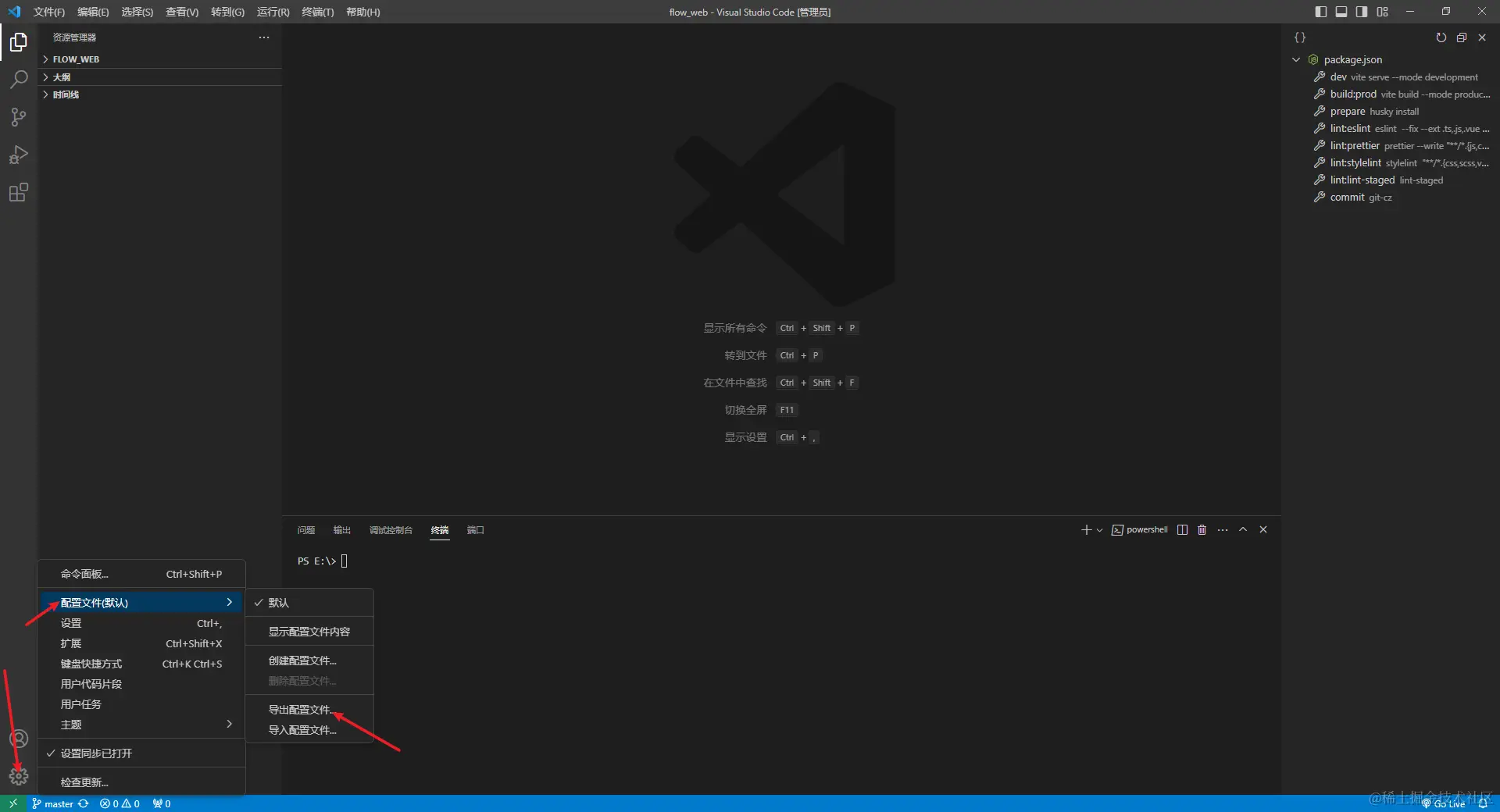Toggle the primary side bar

point(1321,12)
